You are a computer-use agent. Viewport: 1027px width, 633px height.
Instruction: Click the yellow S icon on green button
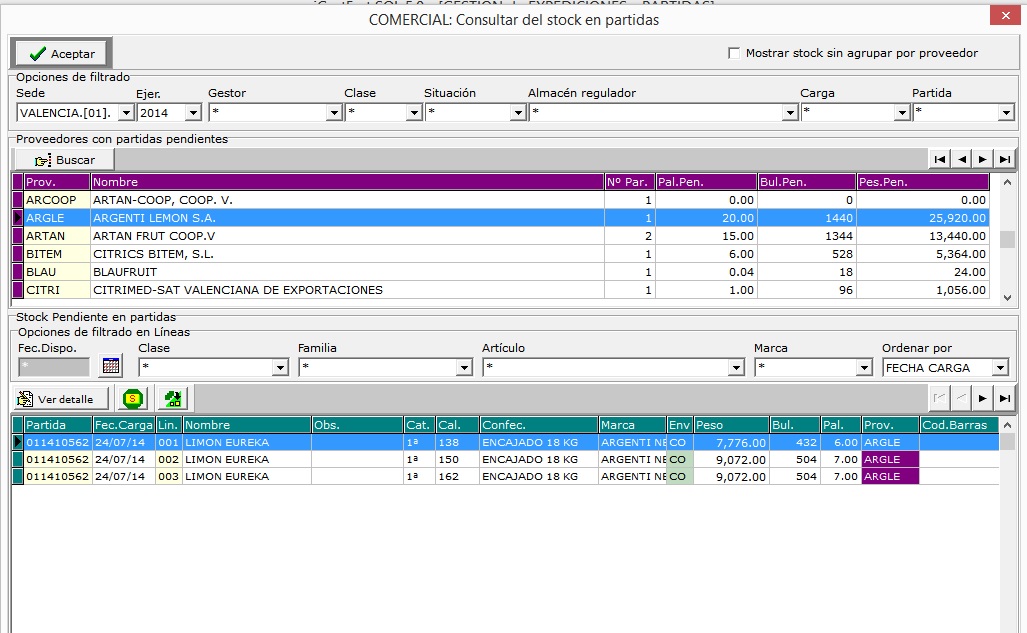(x=132, y=399)
